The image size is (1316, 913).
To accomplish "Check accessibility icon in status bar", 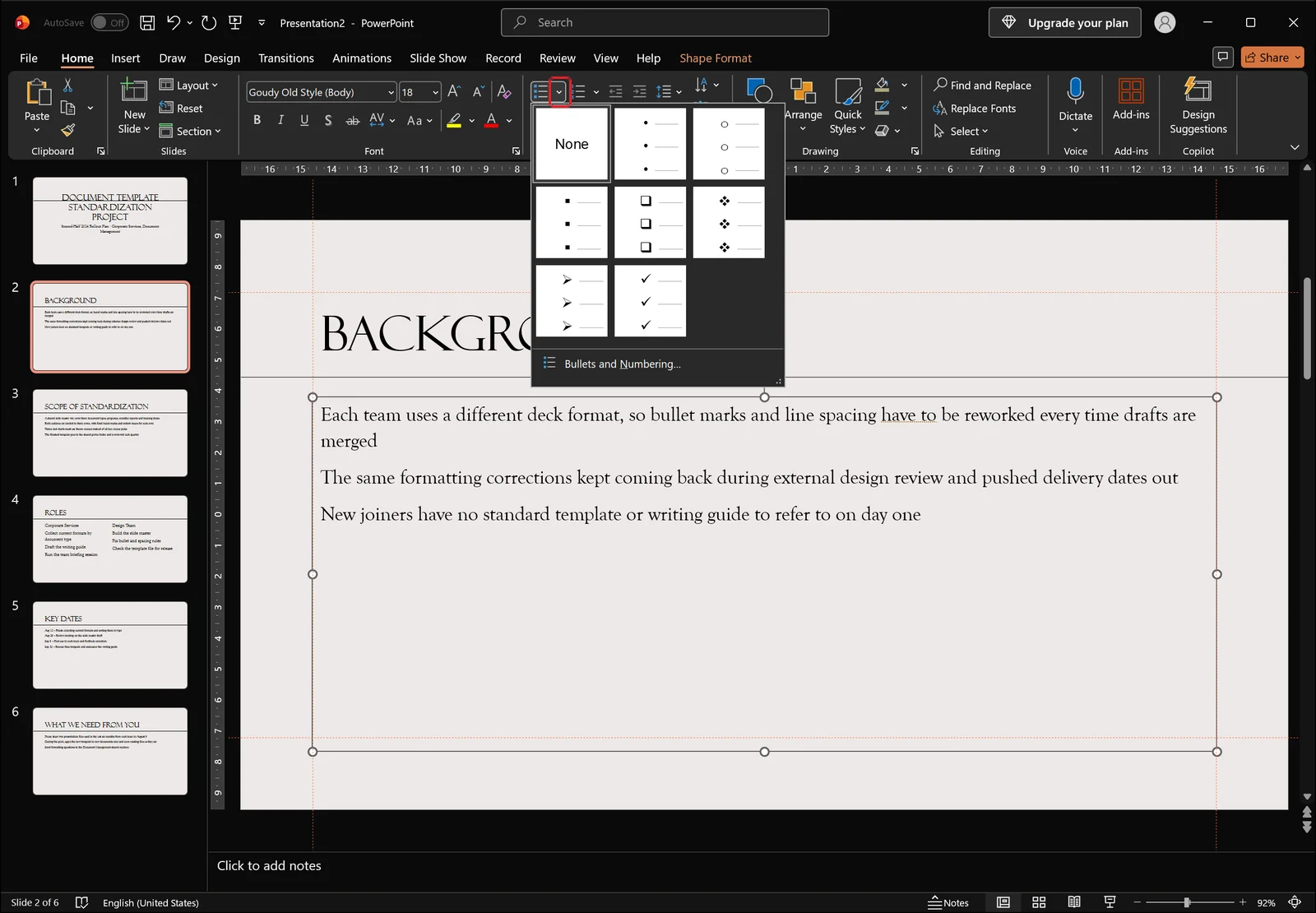I will (x=81, y=902).
